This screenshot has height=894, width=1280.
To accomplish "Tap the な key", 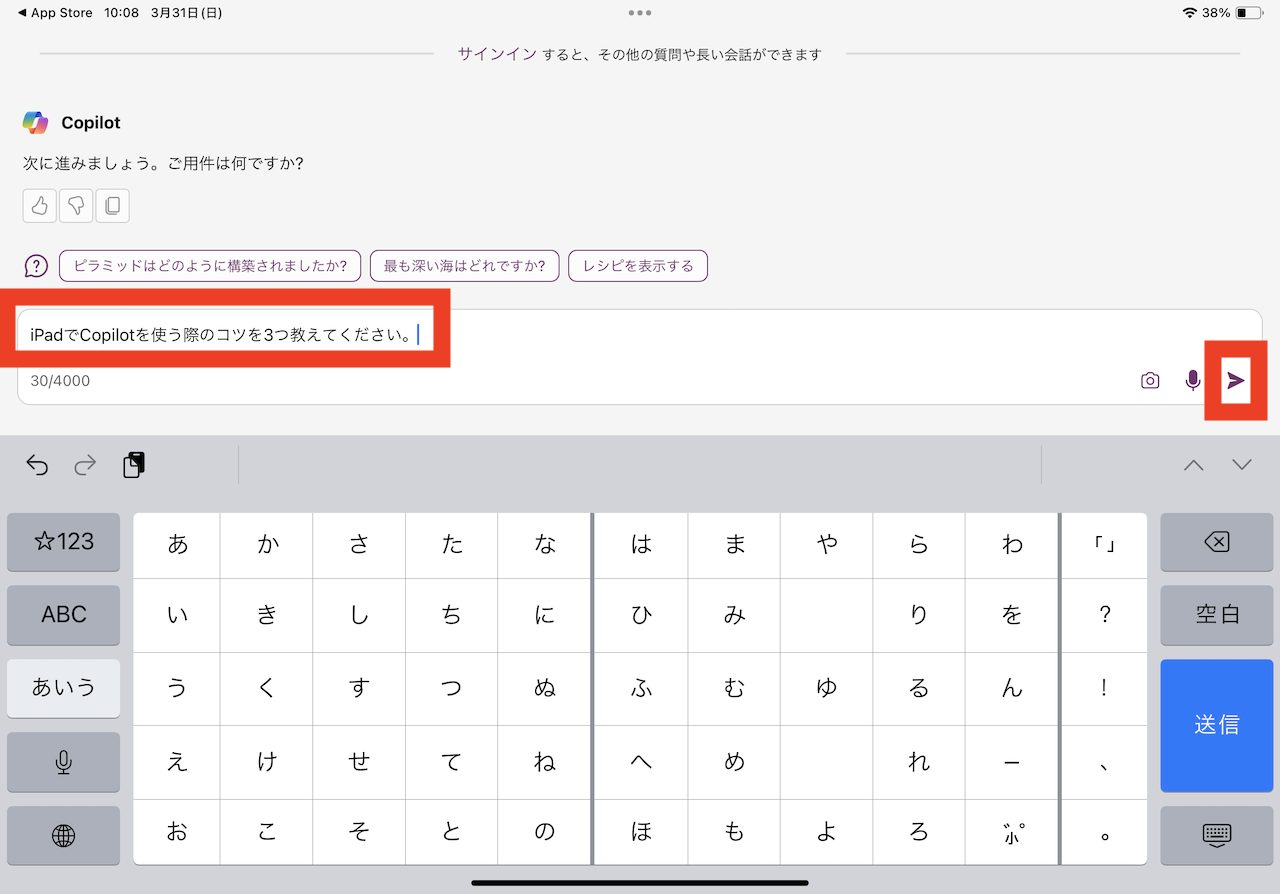I will tap(545, 545).
